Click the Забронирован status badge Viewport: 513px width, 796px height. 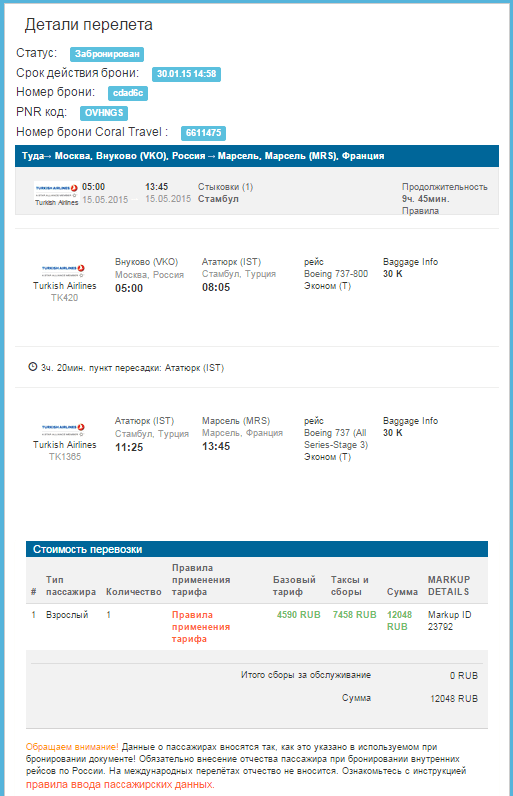107,54
